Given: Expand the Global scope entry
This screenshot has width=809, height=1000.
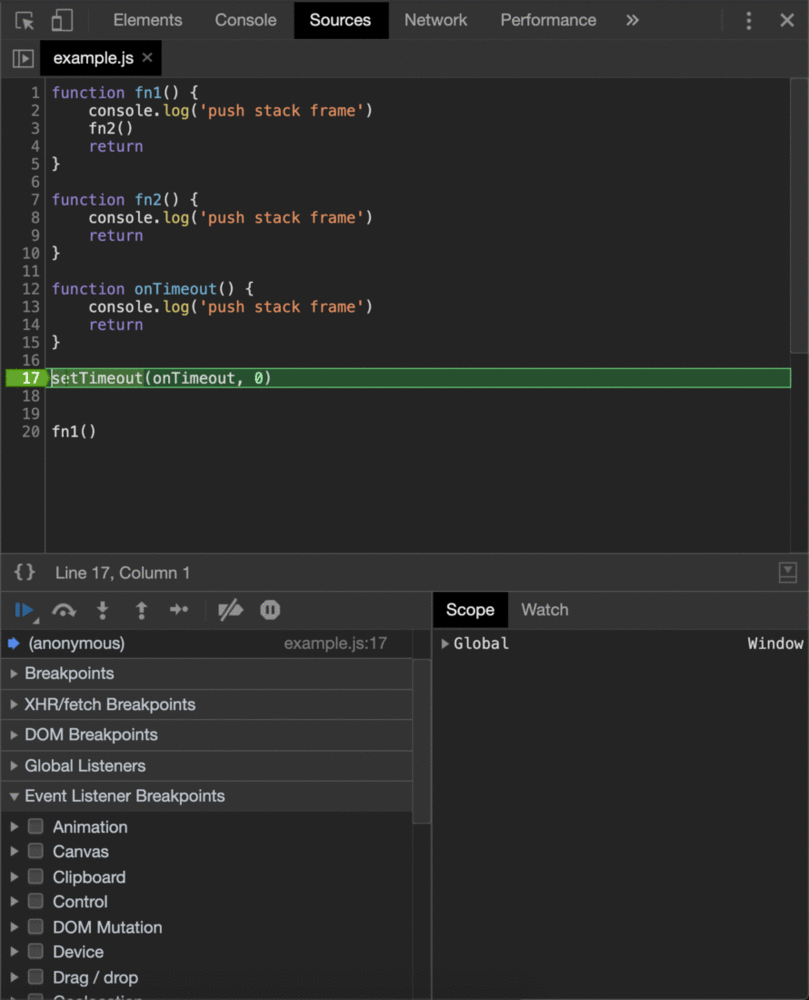Looking at the screenshot, I should click(445, 643).
